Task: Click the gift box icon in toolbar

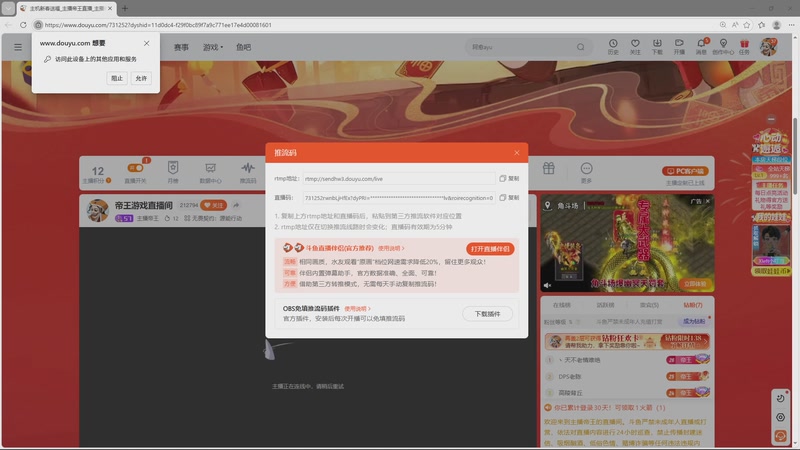Action: tap(548, 168)
